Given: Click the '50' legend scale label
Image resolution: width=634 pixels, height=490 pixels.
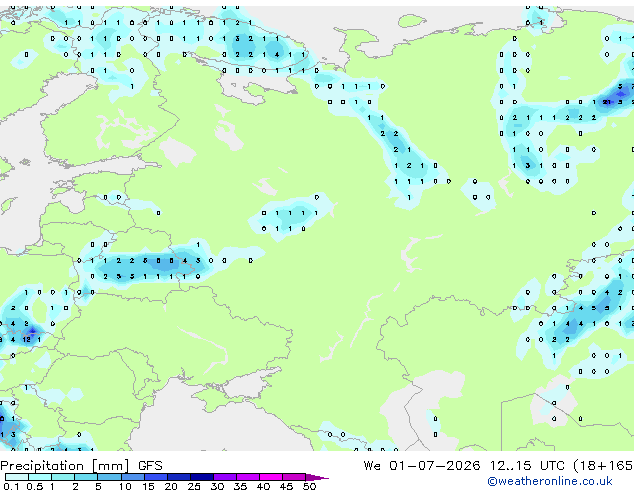Looking at the screenshot, I should pyautogui.click(x=309, y=486).
